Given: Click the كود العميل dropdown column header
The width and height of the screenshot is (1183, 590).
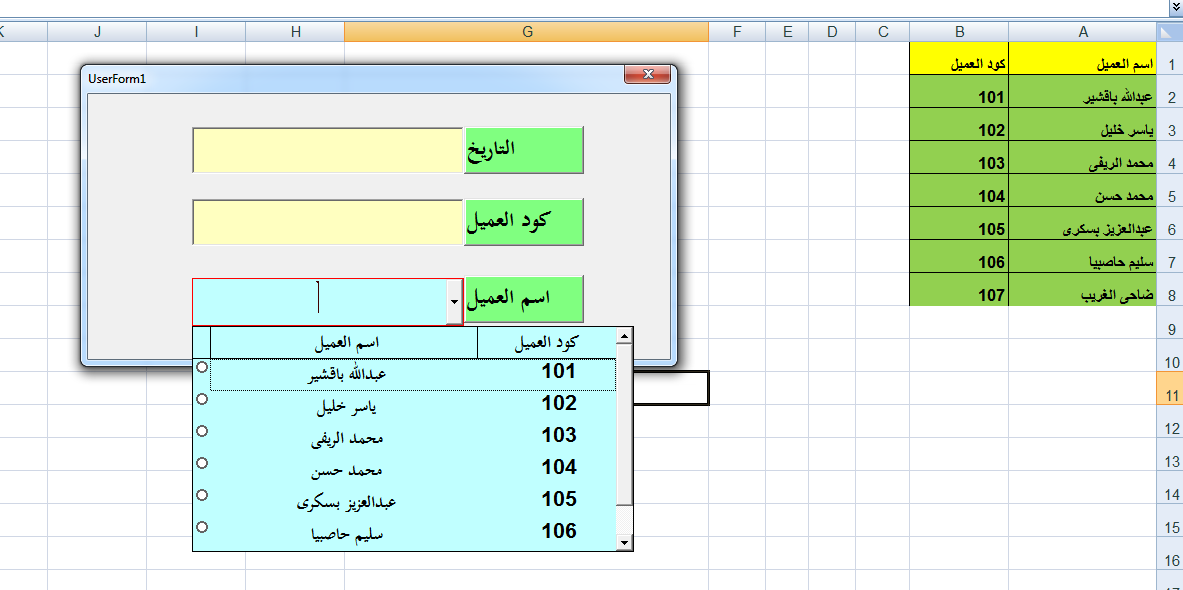Looking at the screenshot, I should tap(546, 343).
